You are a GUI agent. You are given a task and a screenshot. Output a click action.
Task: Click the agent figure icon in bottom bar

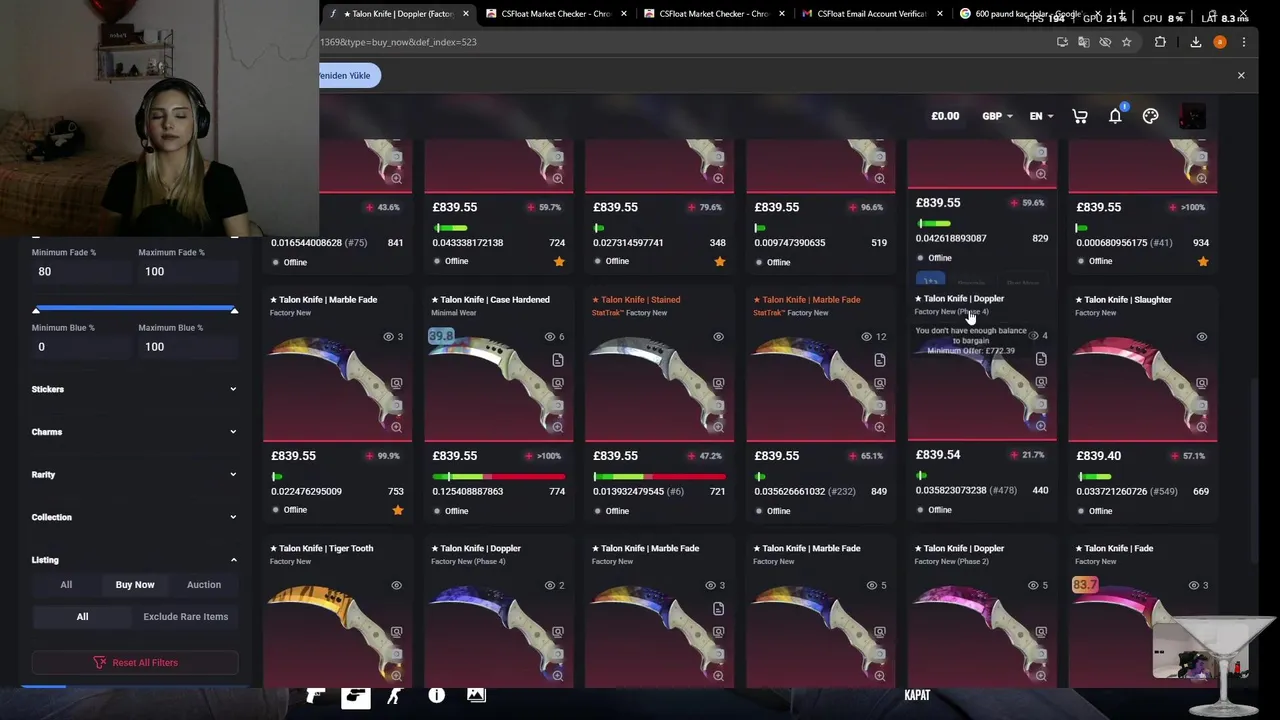394,695
